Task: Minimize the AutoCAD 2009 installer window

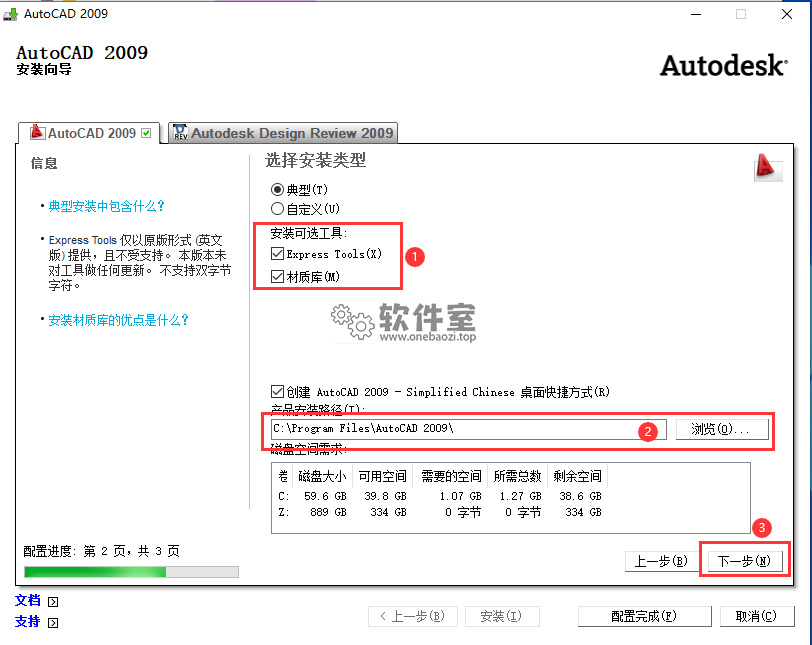Action: [696, 14]
